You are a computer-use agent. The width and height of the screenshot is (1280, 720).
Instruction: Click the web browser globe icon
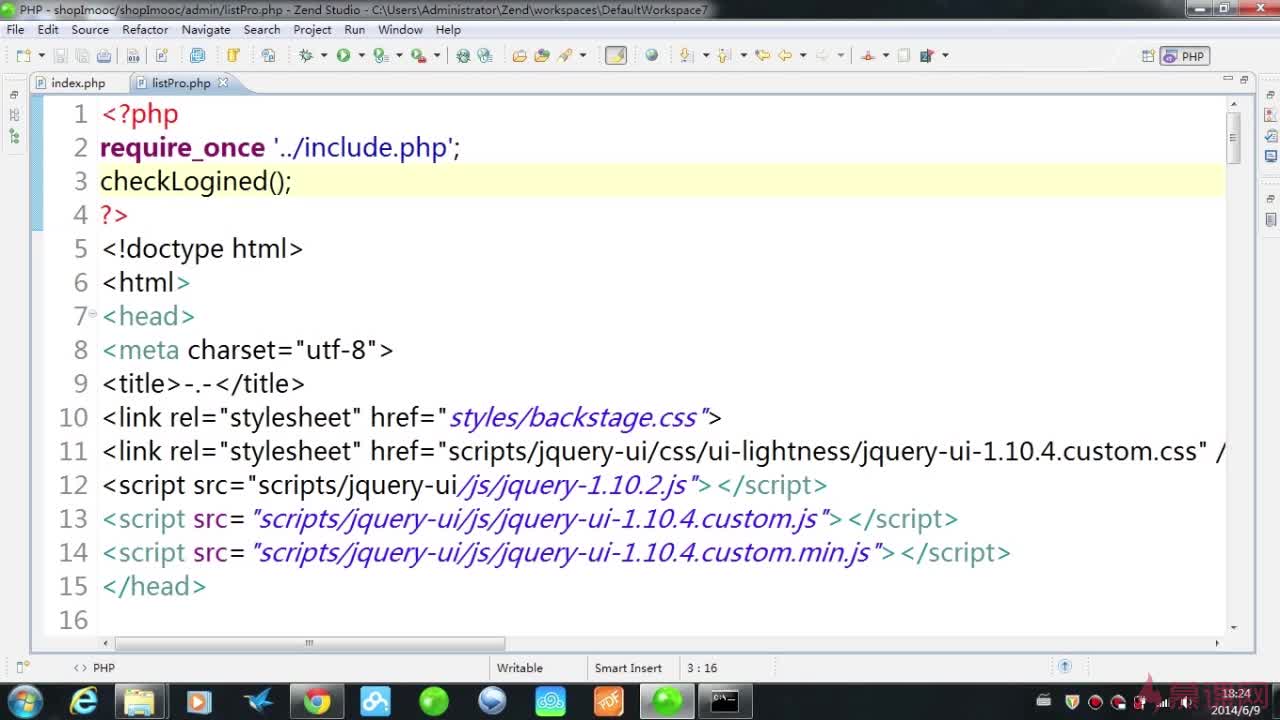pyautogui.click(x=652, y=56)
